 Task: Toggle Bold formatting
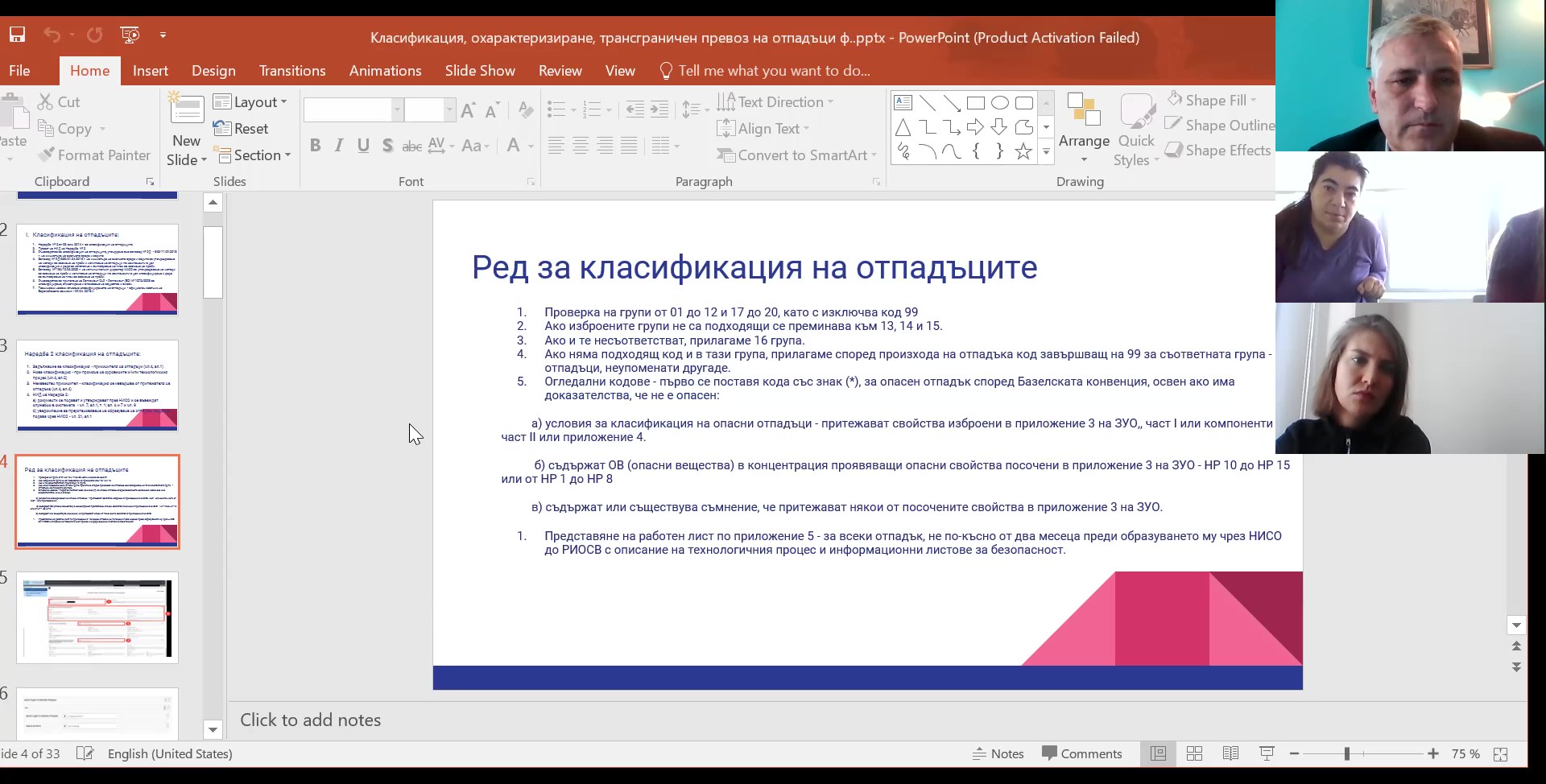pos(315,146)
